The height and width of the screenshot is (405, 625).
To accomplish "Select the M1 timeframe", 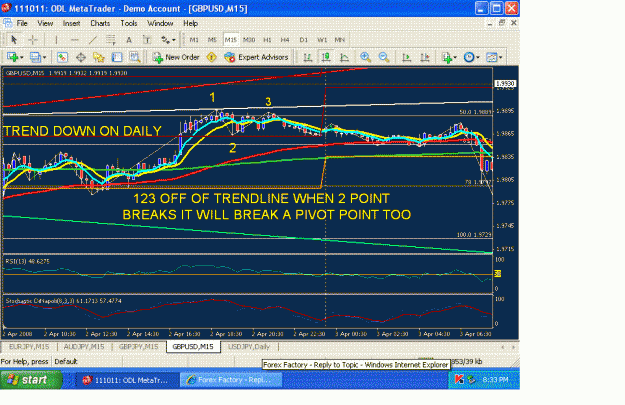I will [194, 40].
